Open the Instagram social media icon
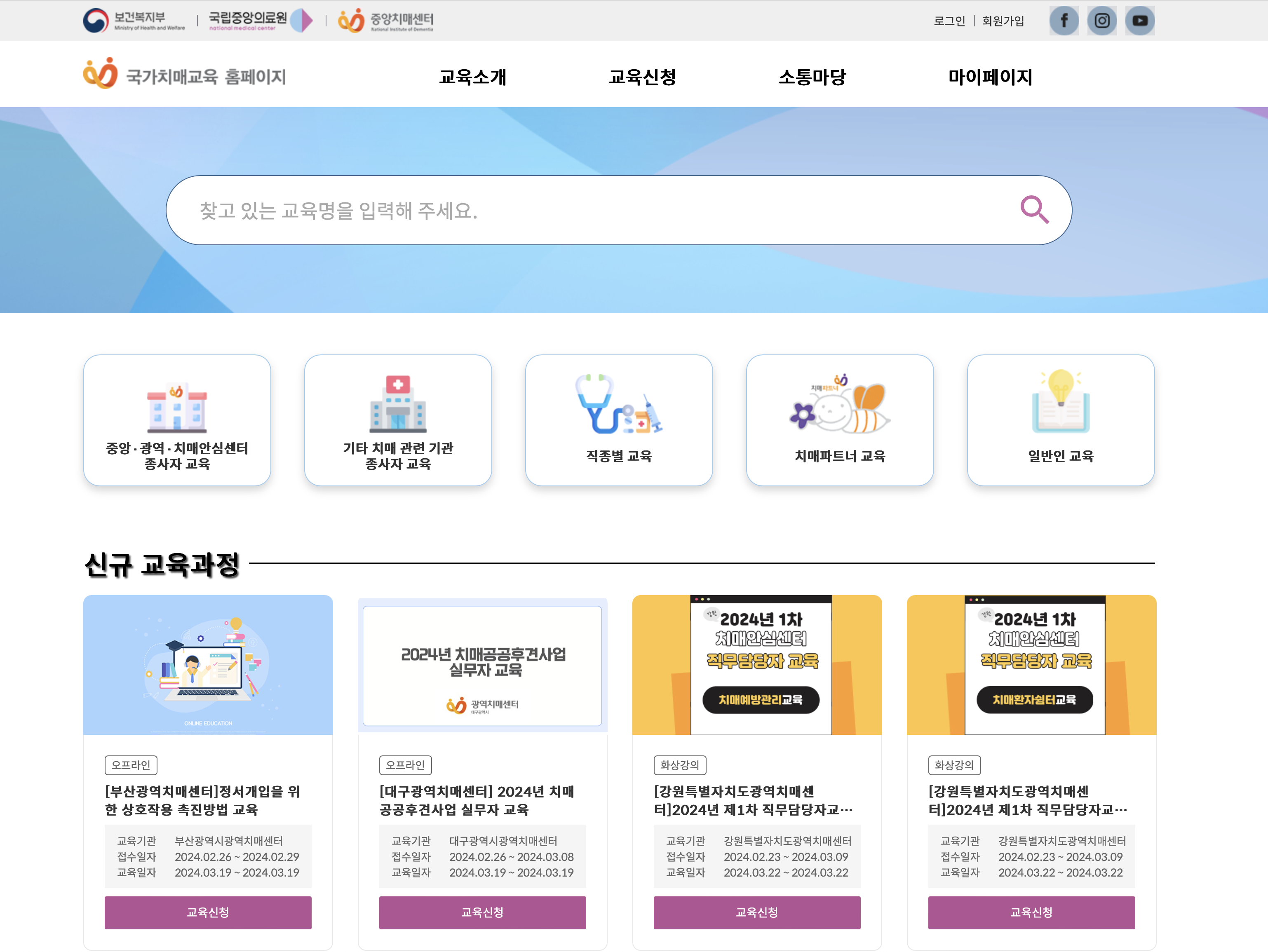The width and height of the screenshot is (1268, 952). click(1102, 20)
